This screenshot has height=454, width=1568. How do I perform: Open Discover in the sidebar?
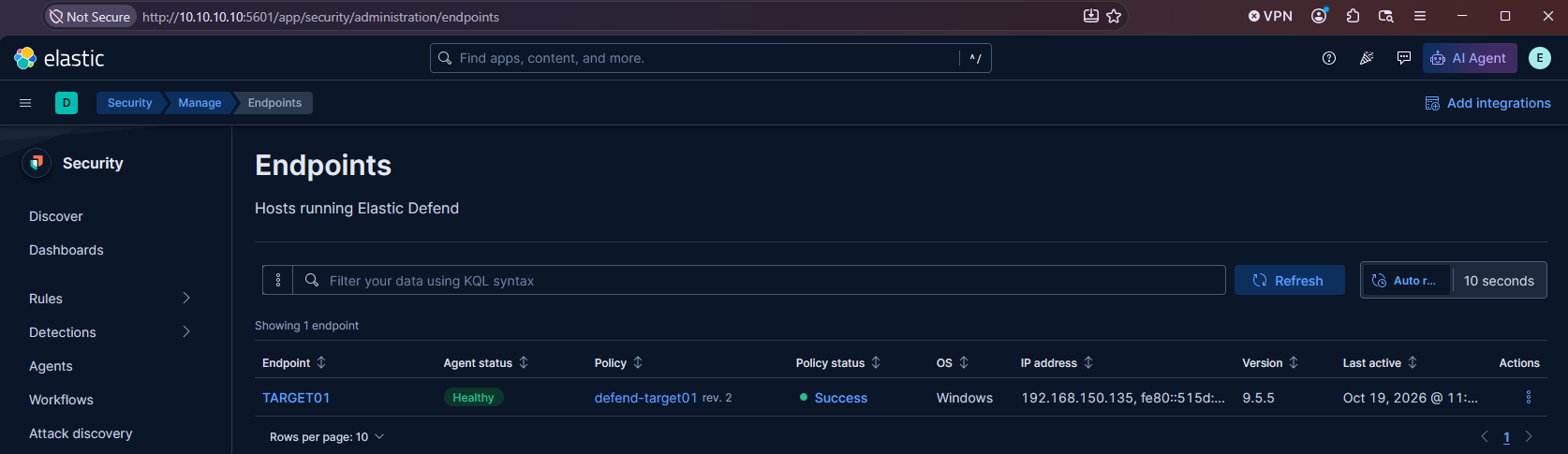pyautogui.click(x=56, y=216)
